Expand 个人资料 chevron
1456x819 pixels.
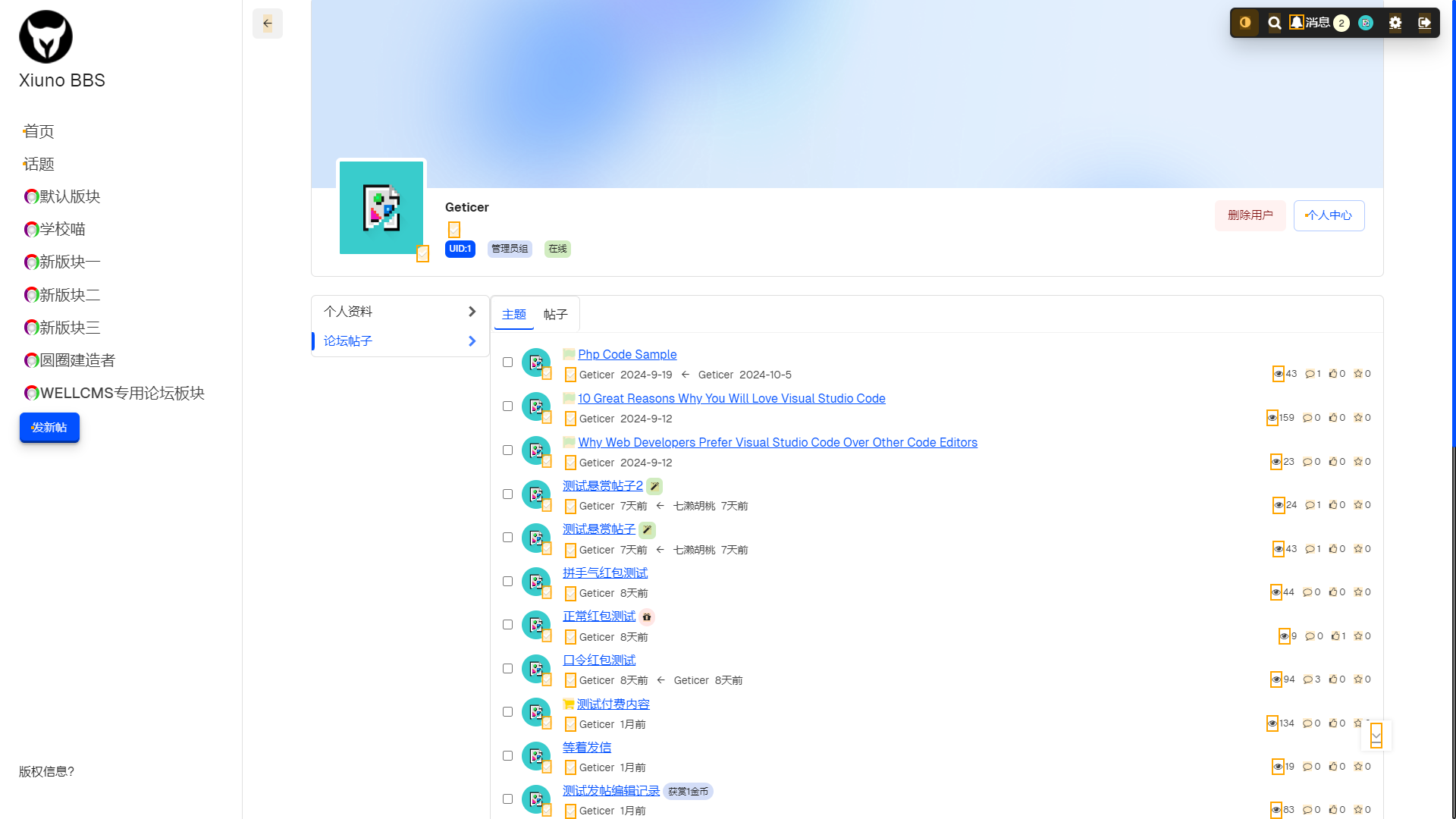point(472,312)
